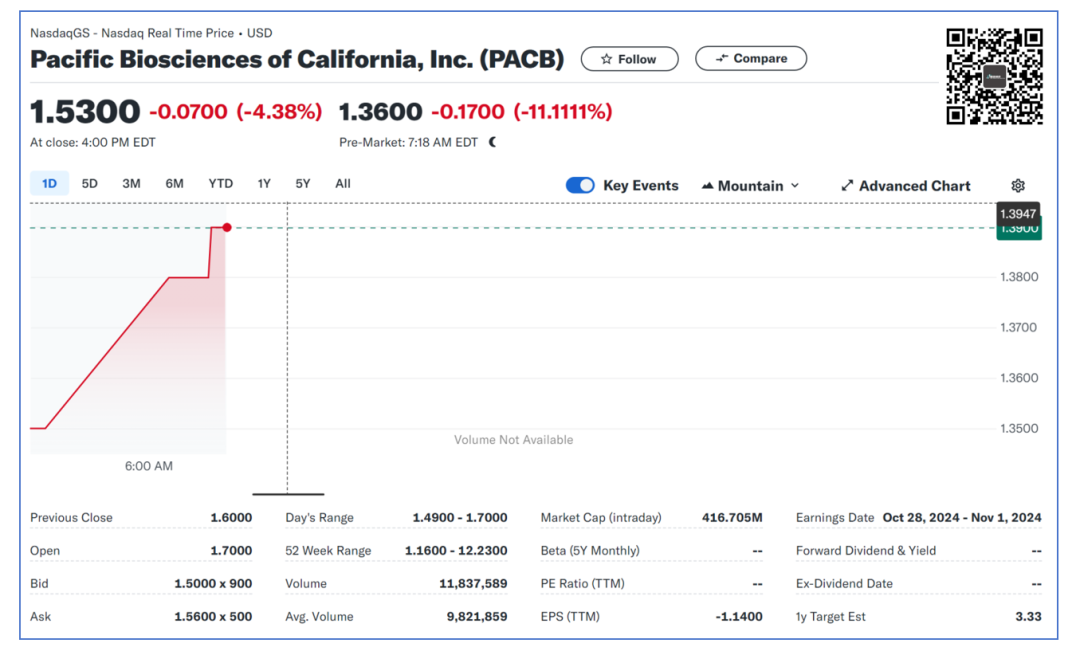Click the Previous Close value 1.6000
The width and height of the screenshot is (1080, 651).
pyautogui.click(x=231, y=517)
